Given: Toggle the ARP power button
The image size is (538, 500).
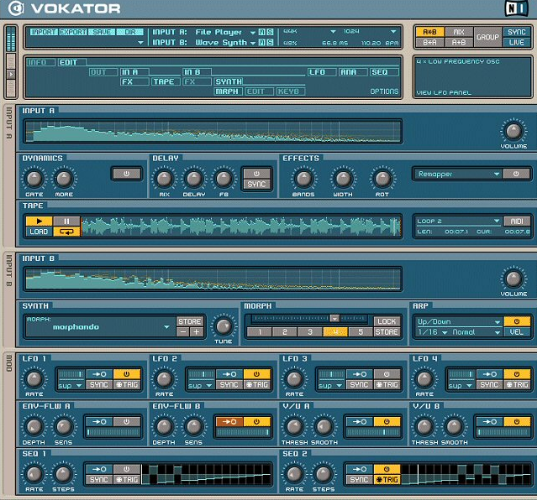Looking at the screenshot, I should [516, 322].
